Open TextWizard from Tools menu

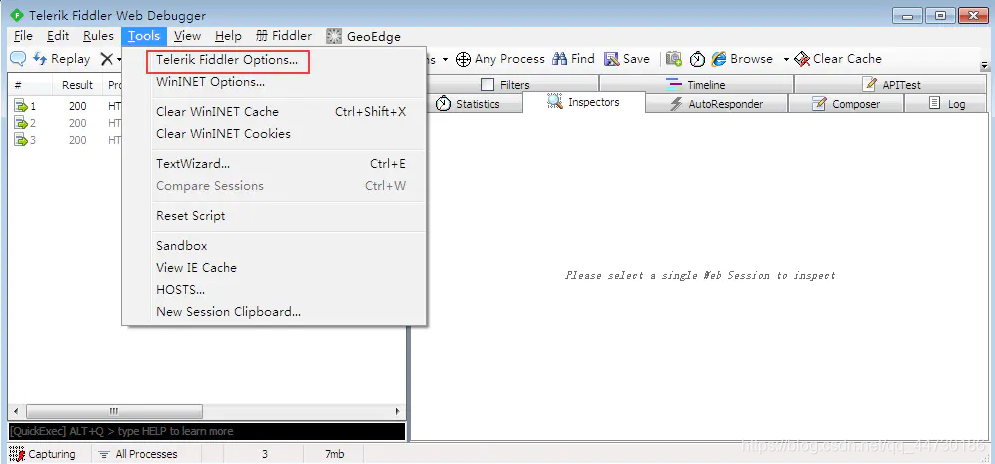pyautogui.click(x=274, y=164)
